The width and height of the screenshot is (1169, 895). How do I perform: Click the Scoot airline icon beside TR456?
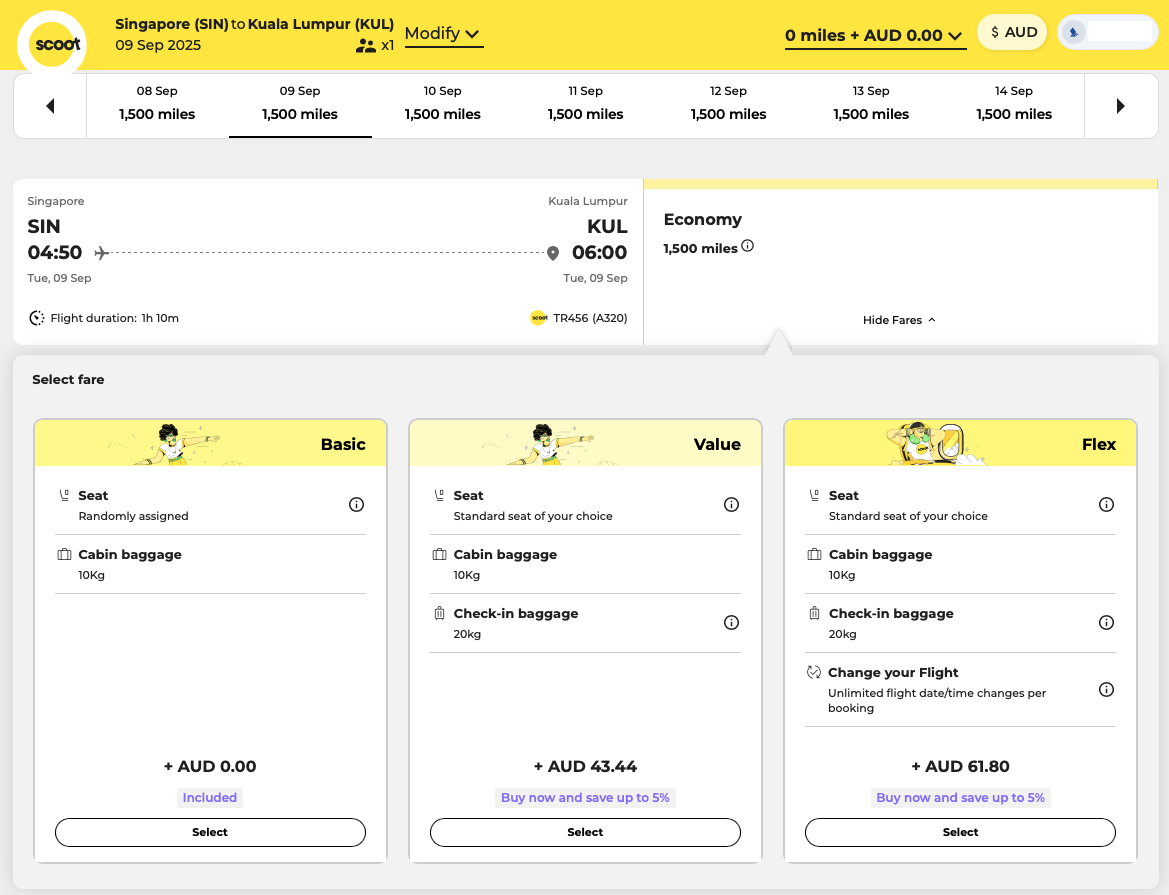point(539,318)
